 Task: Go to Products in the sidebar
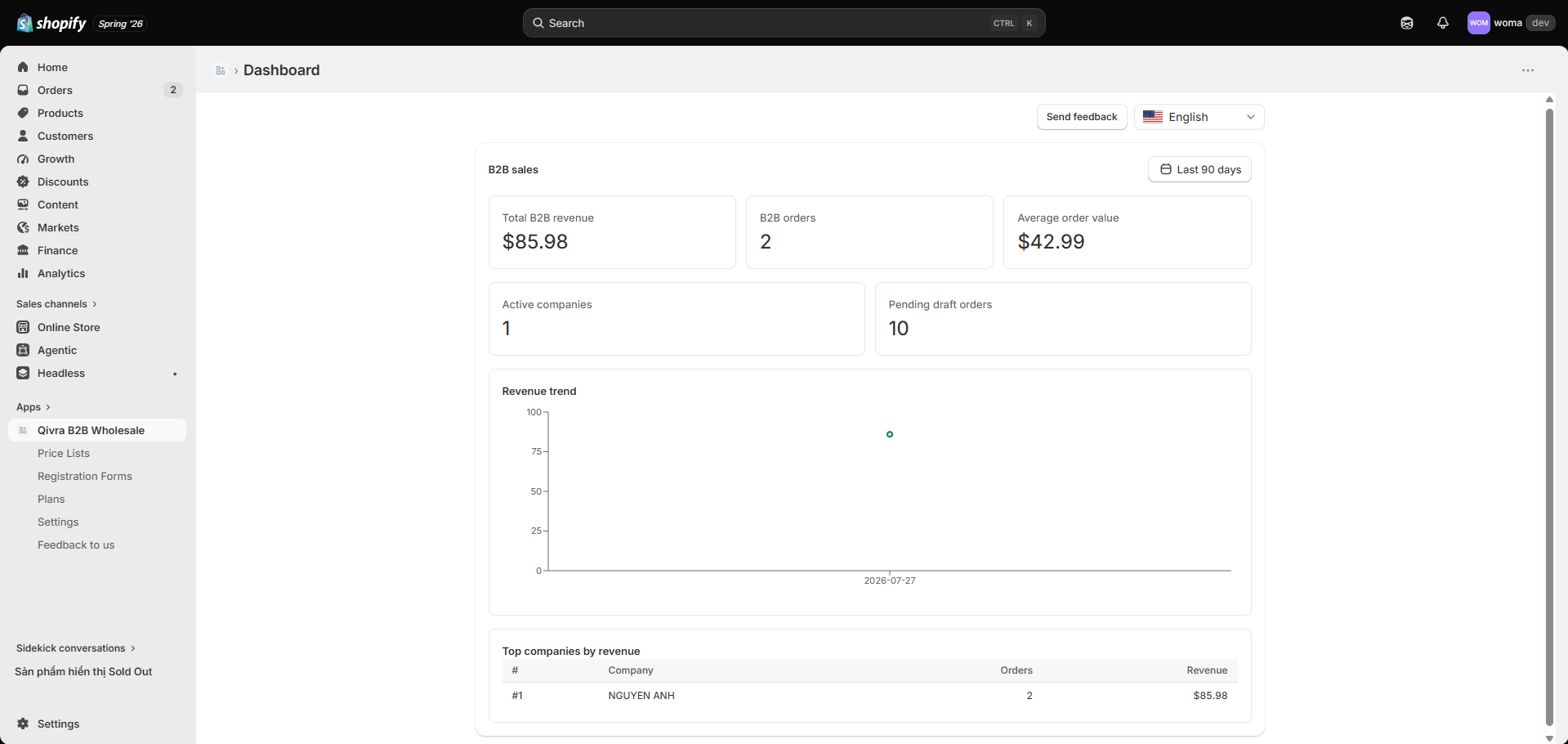tap(97, 113)
